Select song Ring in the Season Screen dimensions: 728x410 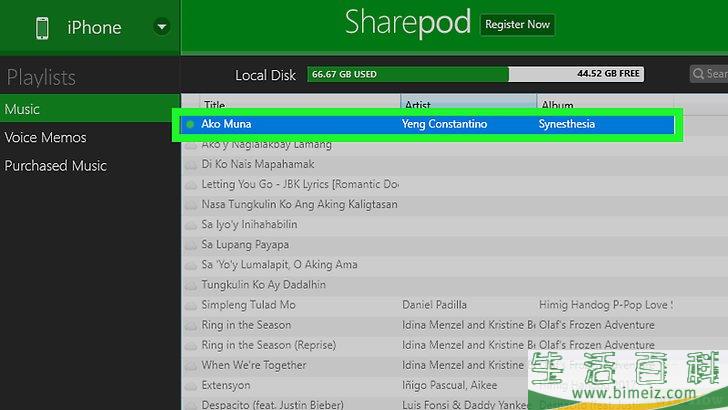point(246,325)
